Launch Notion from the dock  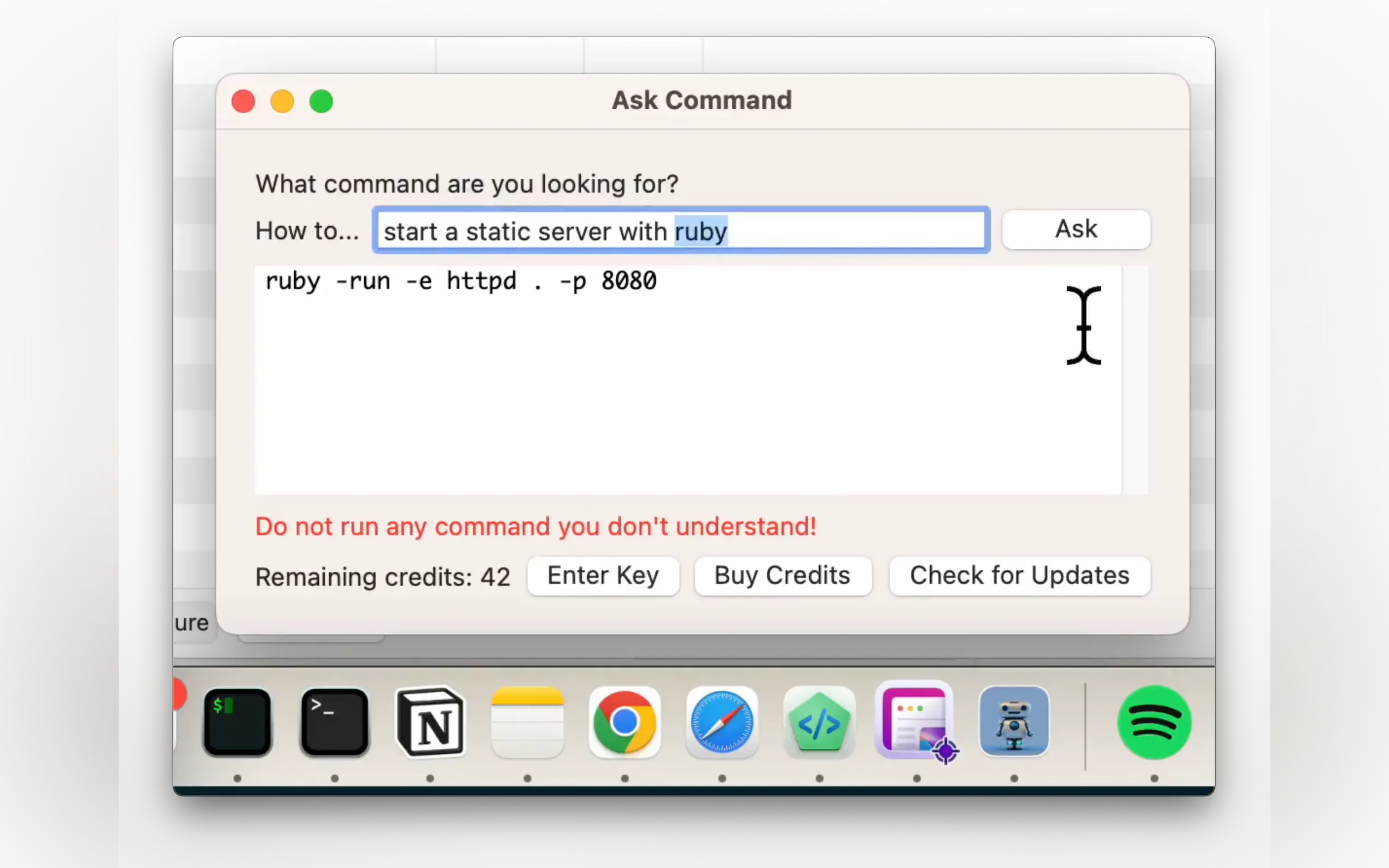pos(431,722)
